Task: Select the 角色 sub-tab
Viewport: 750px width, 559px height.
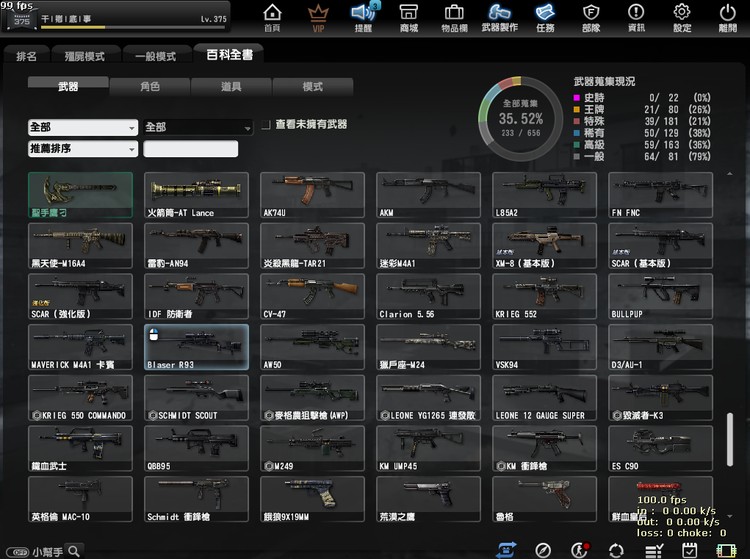Action: click(150, 87)
